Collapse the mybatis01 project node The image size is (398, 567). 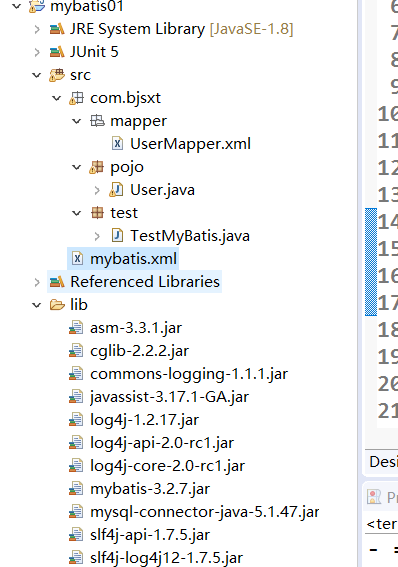tap(17, 6)
